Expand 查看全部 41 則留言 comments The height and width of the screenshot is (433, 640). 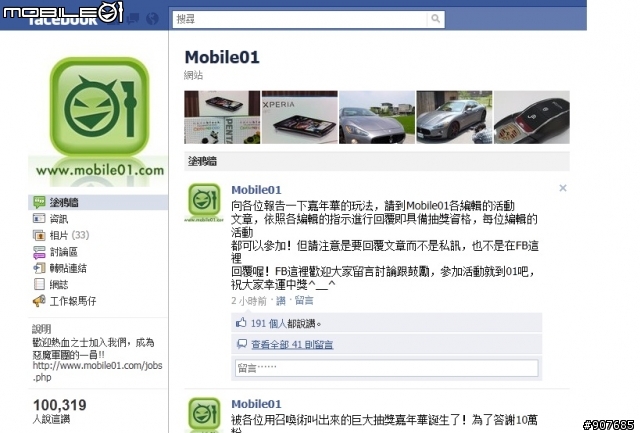tap(292, 344)
